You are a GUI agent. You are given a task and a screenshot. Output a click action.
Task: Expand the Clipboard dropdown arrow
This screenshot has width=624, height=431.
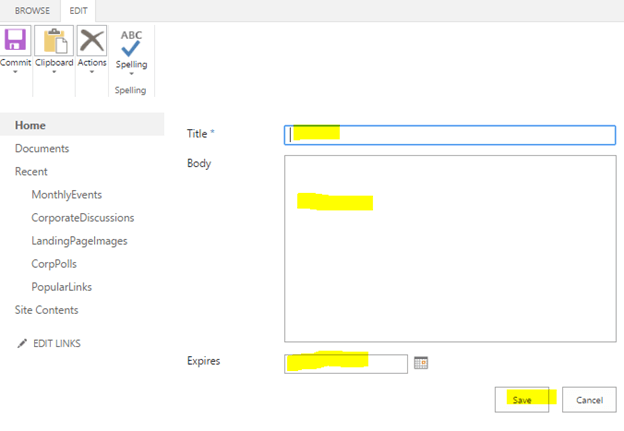54,72
